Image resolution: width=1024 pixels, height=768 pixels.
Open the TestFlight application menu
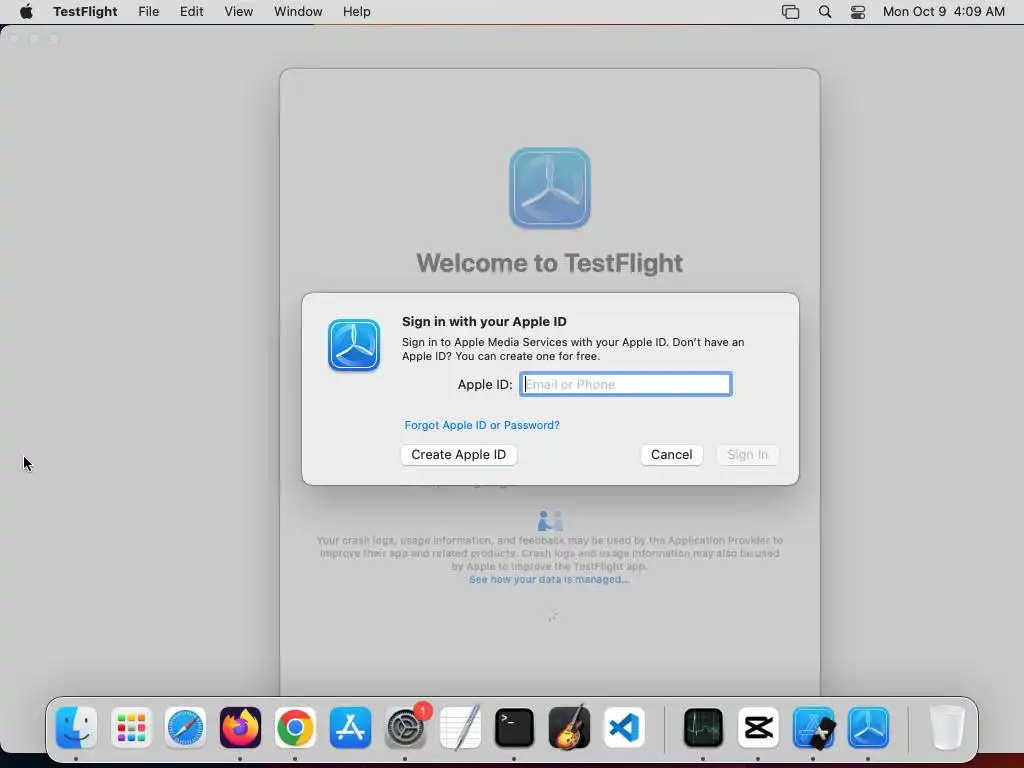click(x=85, y=12)
